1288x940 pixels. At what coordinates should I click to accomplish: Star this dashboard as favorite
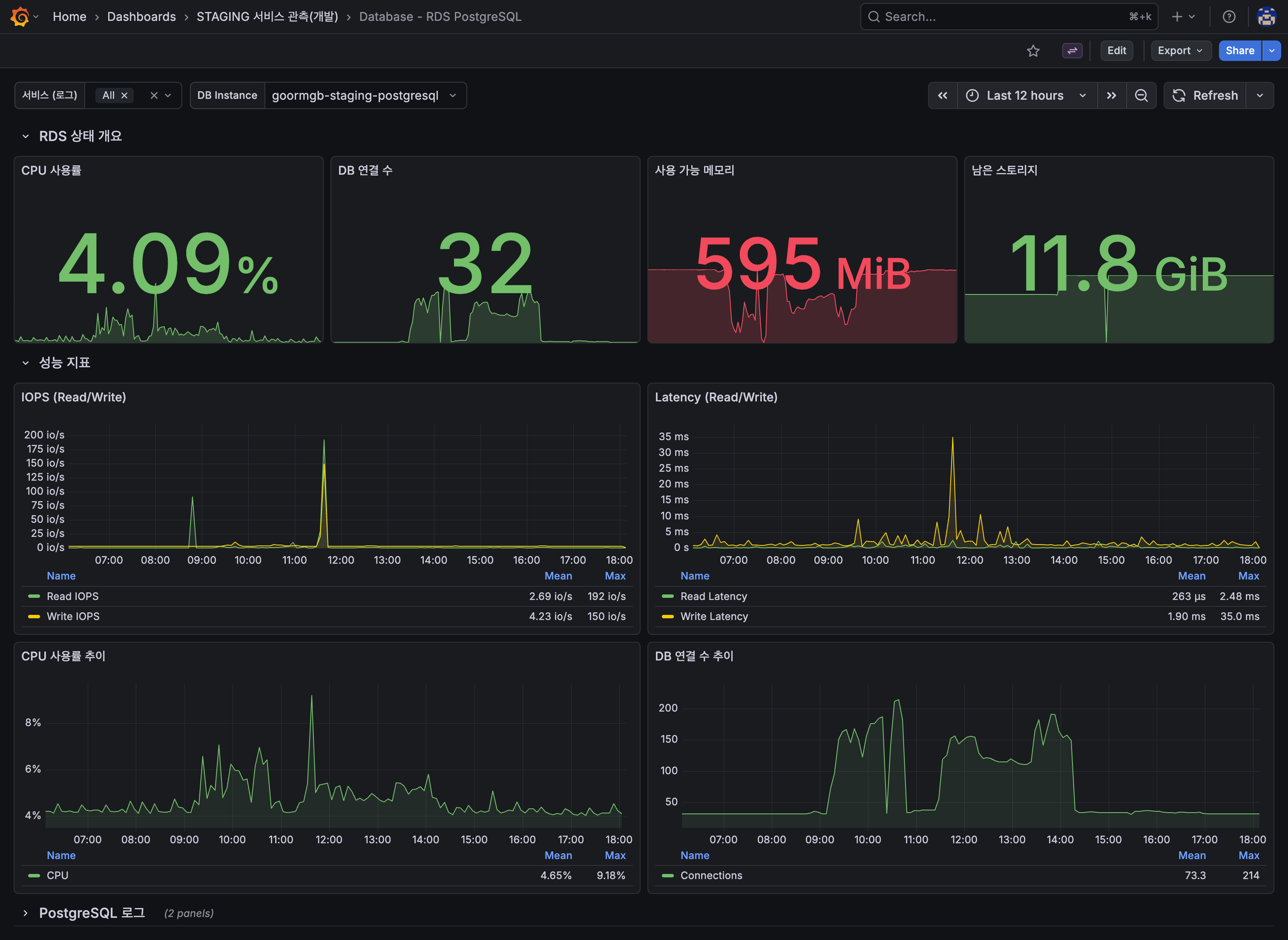1033,51
